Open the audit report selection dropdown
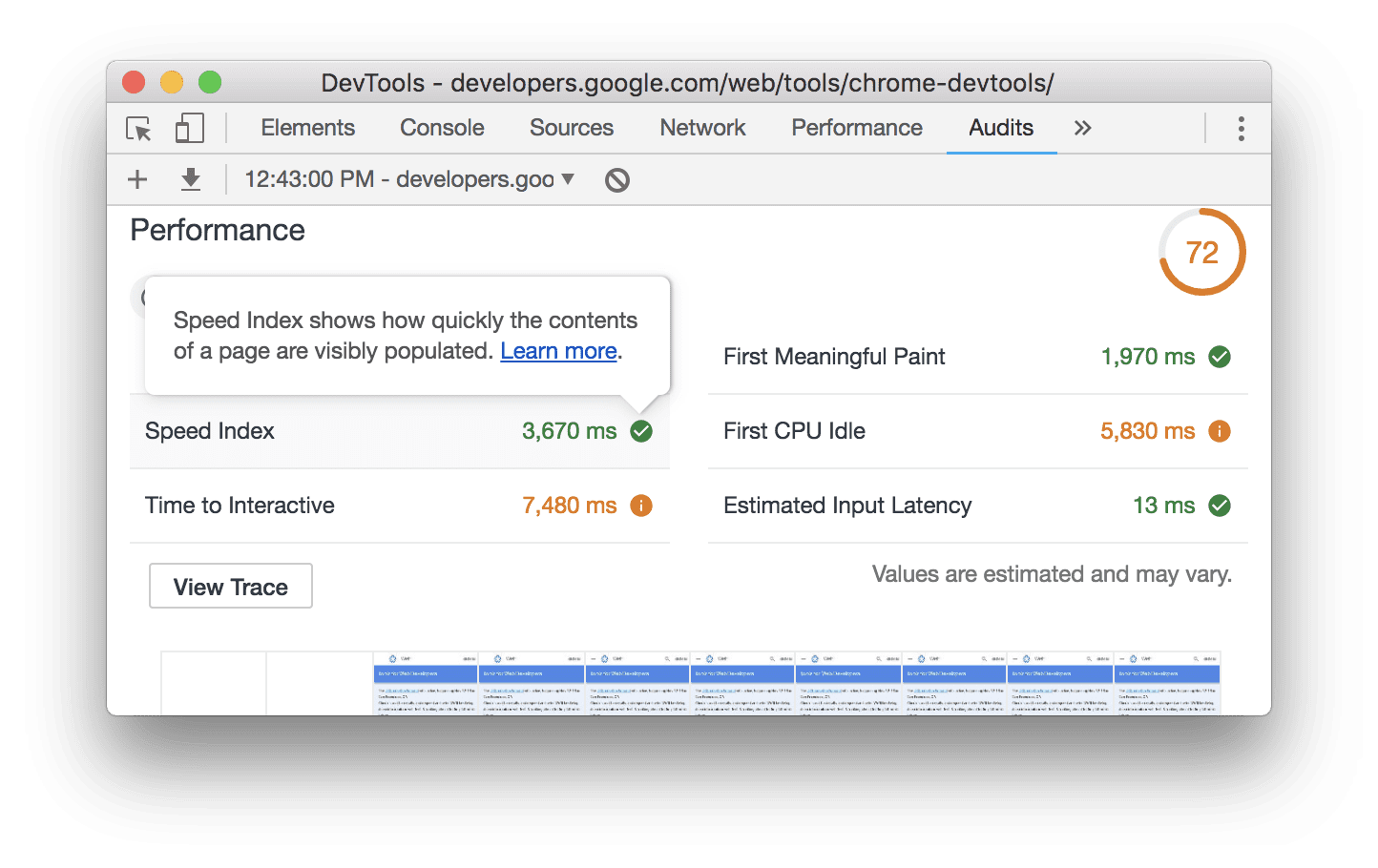Viewport: 1378px width, 868px height. pyautogui.click(x=409, y=179)
